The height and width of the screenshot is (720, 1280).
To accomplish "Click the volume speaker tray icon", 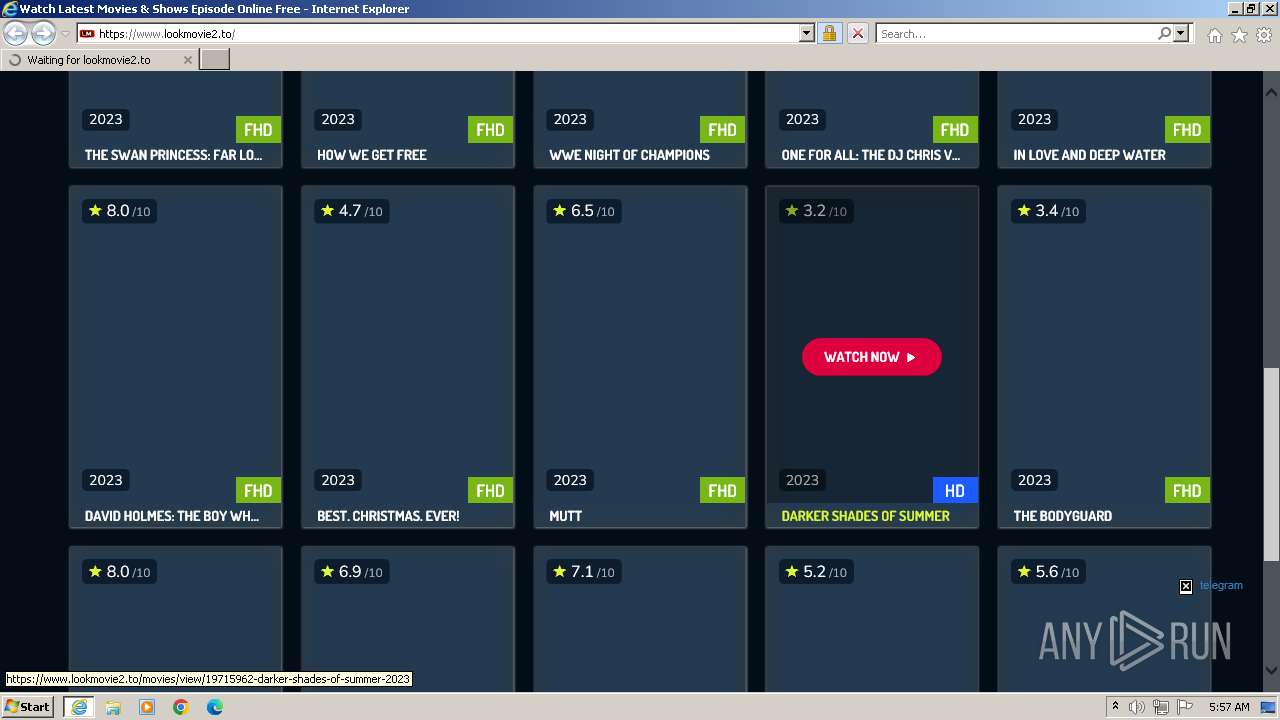I will 1136,707.
